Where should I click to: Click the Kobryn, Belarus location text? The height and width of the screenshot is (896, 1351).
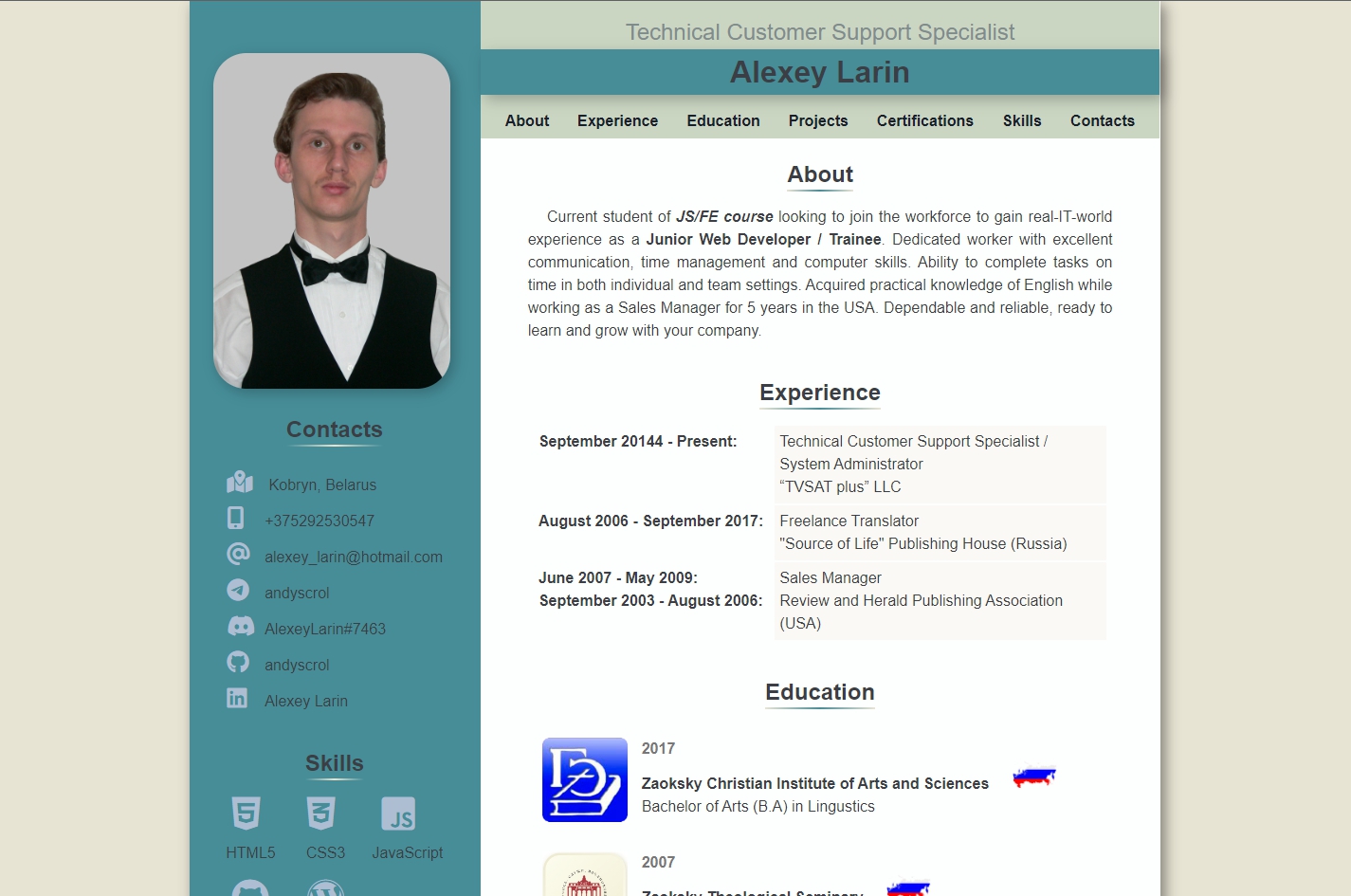tap(322, 485)
